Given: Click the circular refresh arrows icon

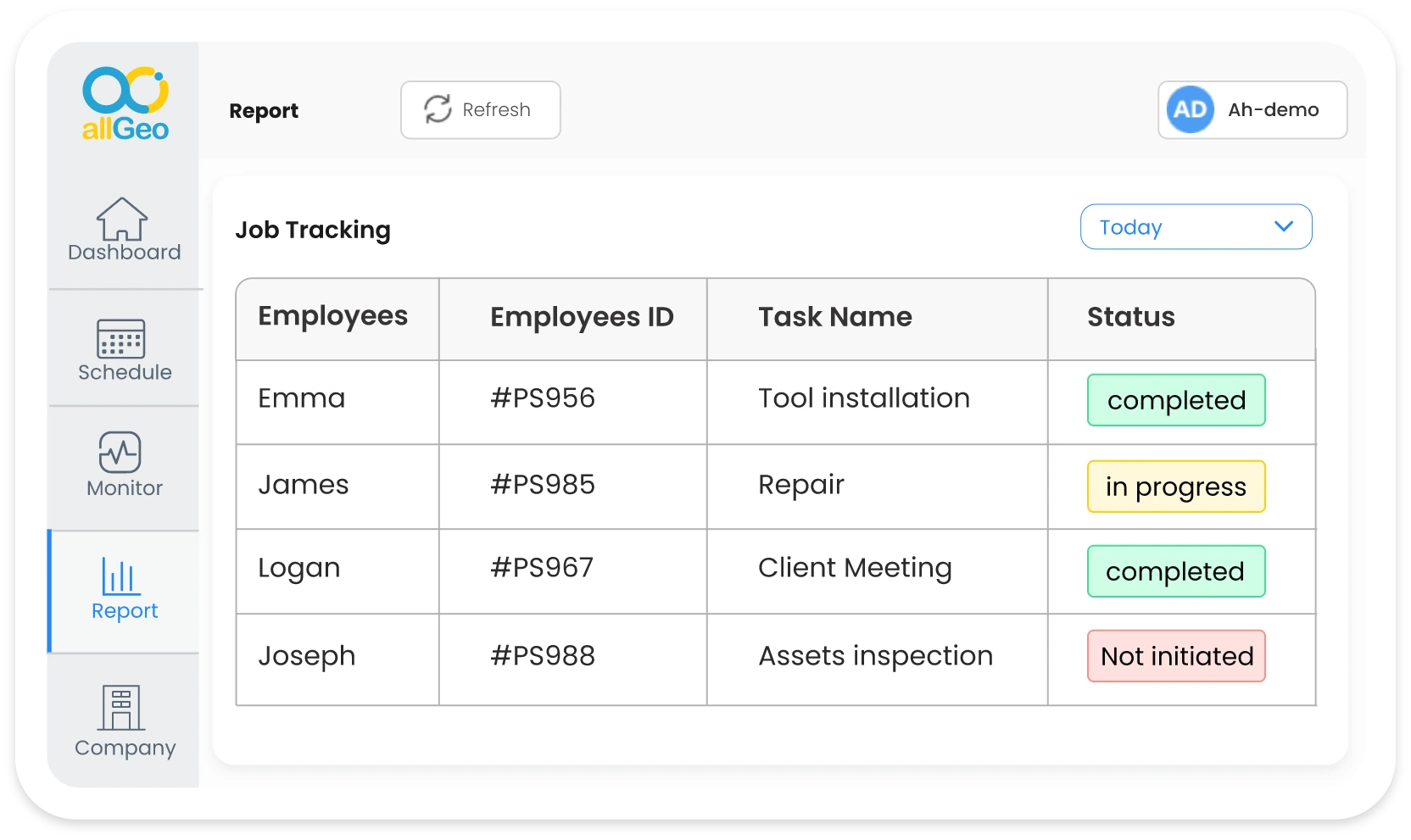Looking at the screenshot, I should 438,109.
